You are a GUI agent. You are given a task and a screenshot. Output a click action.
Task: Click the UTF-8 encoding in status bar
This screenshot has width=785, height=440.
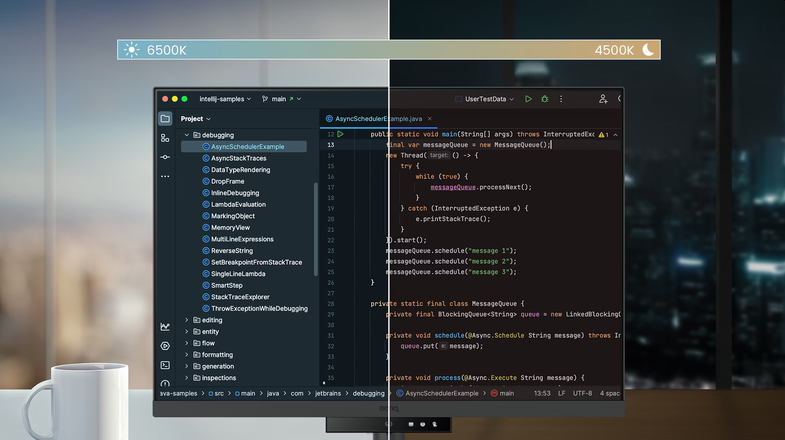pyautogui.click(x=582, y=393)
